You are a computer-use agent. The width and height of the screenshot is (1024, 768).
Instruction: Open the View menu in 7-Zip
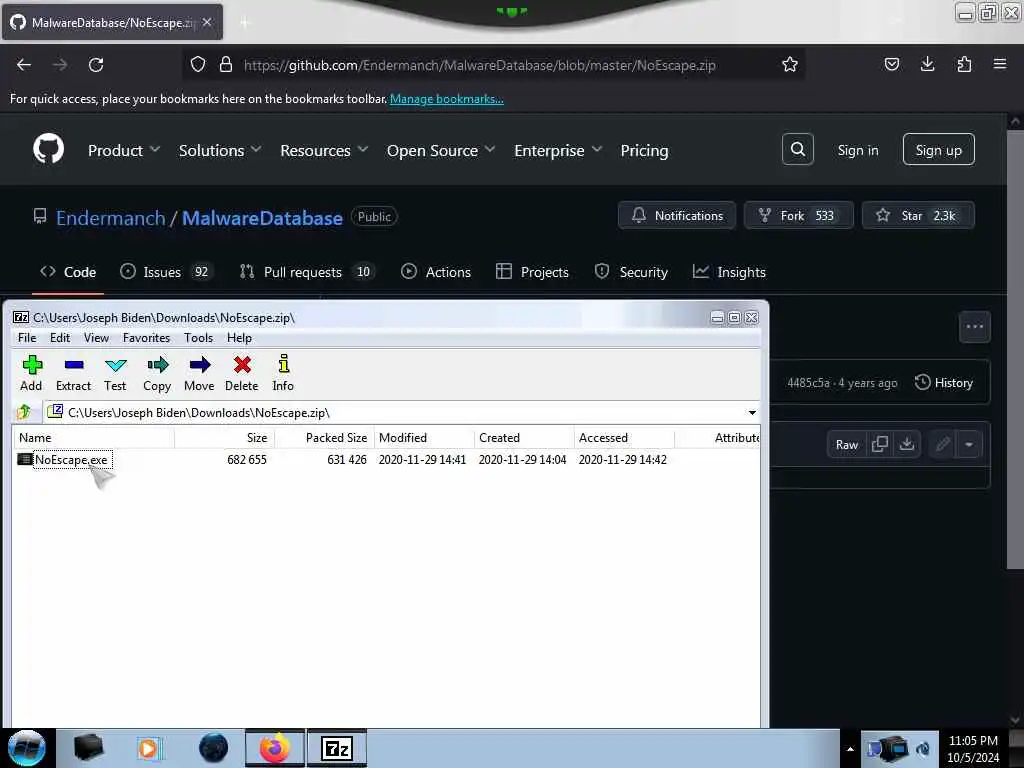[96, 338]
